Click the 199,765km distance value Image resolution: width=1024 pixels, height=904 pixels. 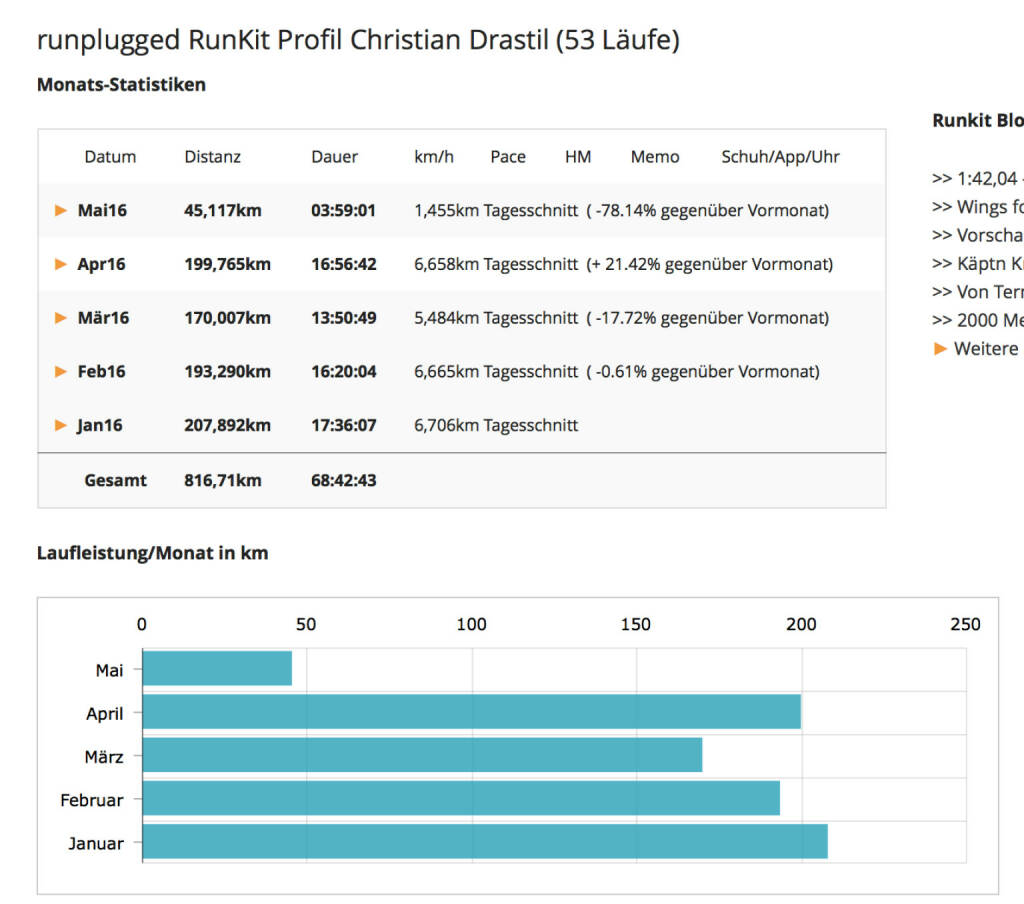coord(227,264)
